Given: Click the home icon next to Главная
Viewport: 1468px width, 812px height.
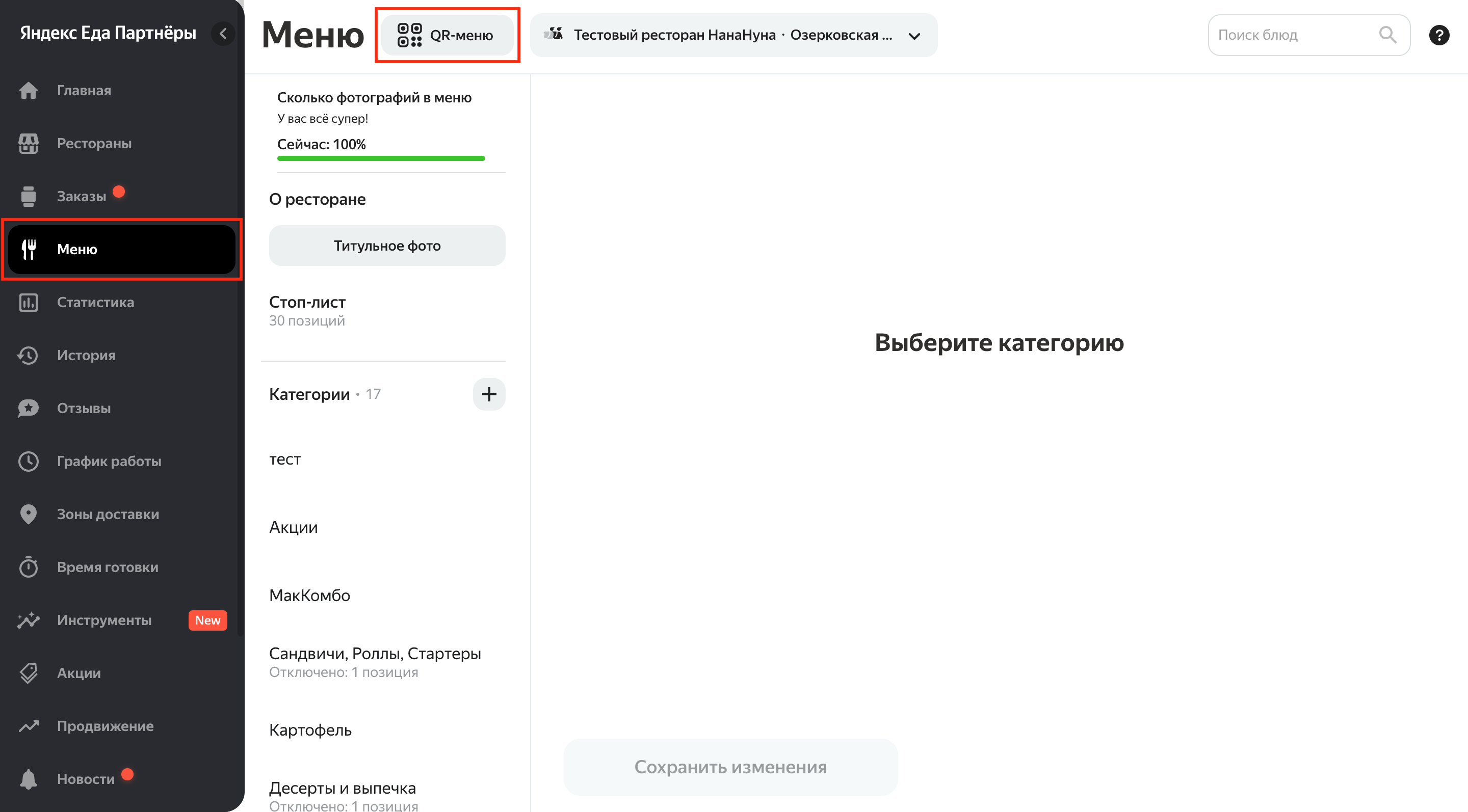Looking at the screenshot, I should click(28, 91).
